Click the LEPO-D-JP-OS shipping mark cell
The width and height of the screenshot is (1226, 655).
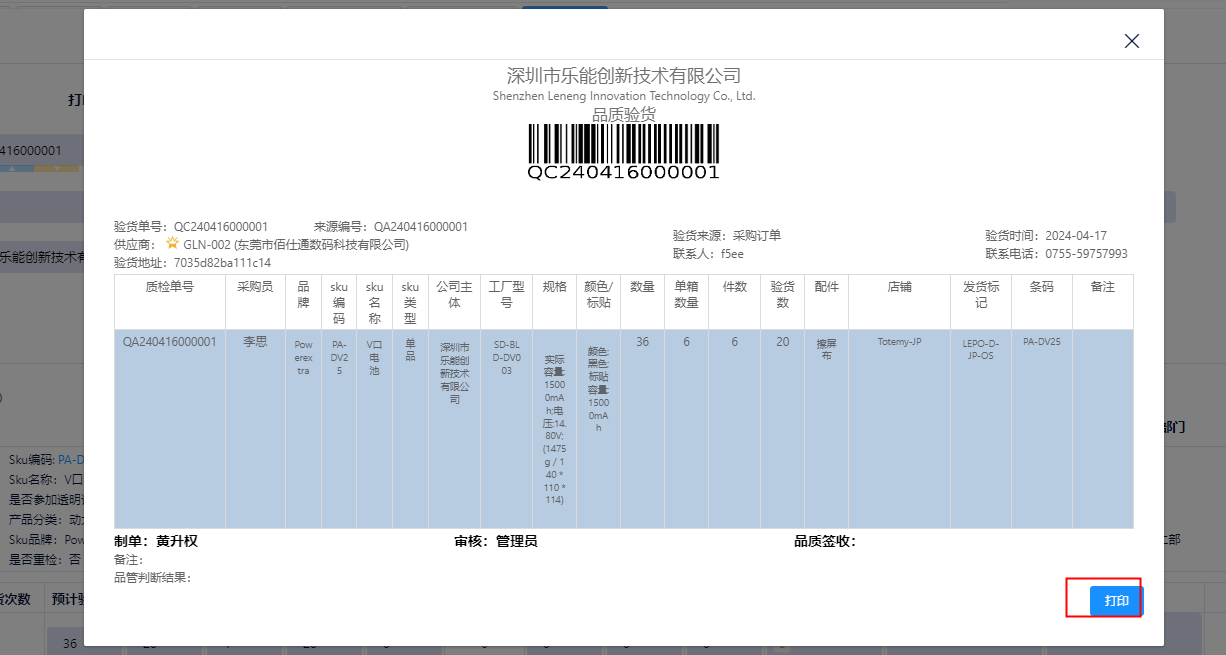(x=979, y=348)
